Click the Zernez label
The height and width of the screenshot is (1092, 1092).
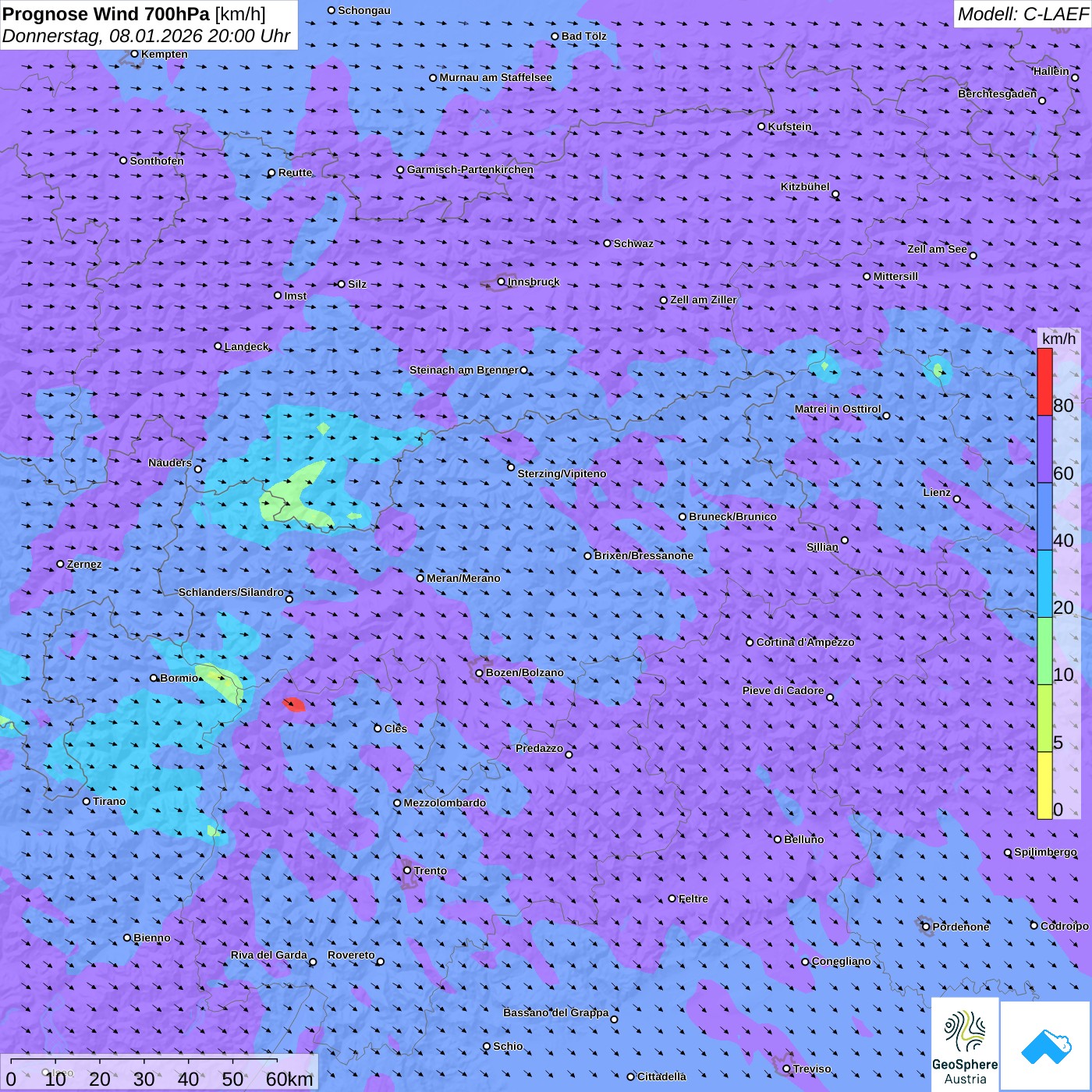(x=84, y=564)
